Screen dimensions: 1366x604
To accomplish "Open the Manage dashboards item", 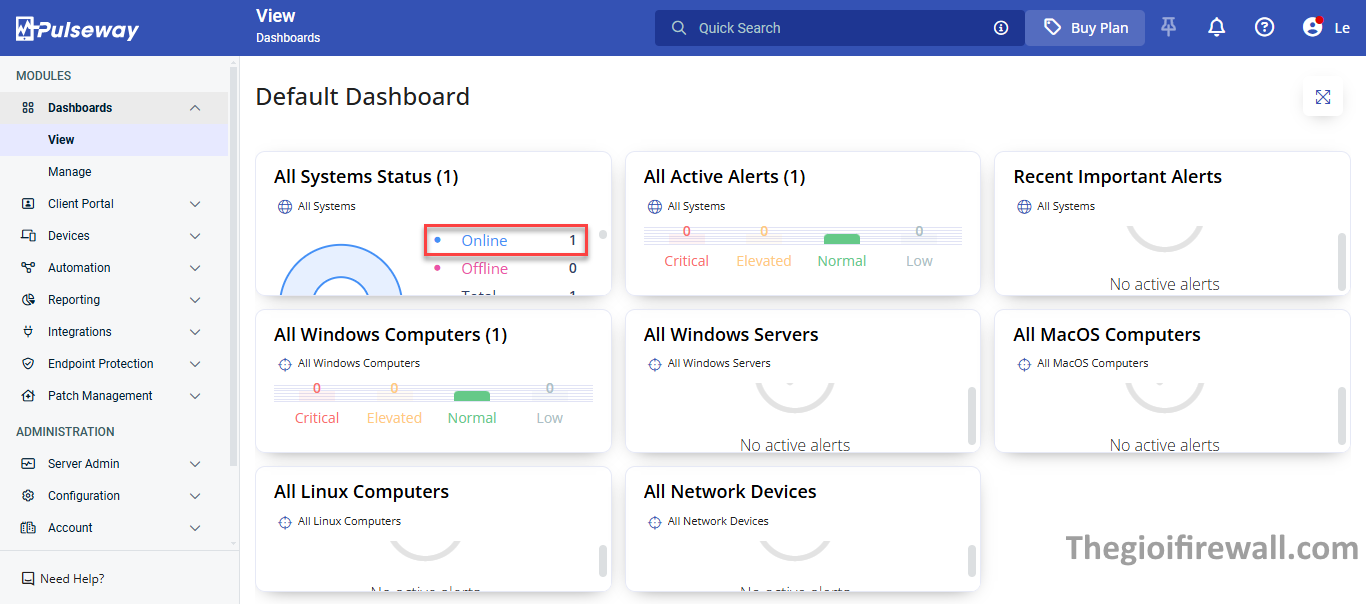I will [x=70, y=172].
